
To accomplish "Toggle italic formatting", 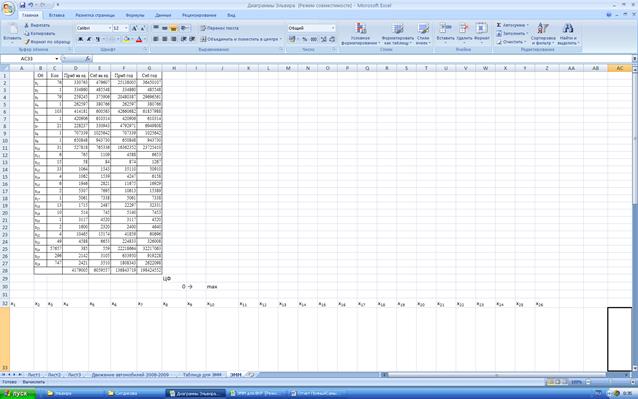I will 89,39.
